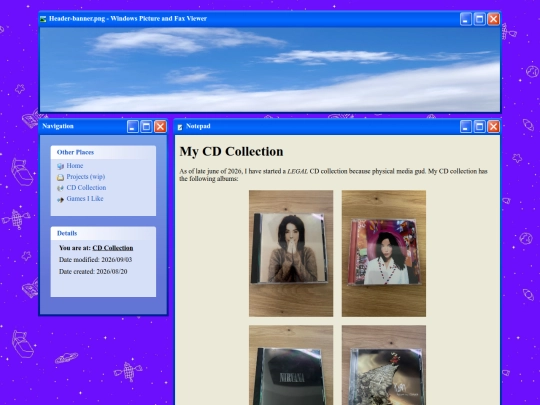The image size is (540, 405).
Task: Maximize the Picture and Fax Viewer window
Action: tap(479, 19)
